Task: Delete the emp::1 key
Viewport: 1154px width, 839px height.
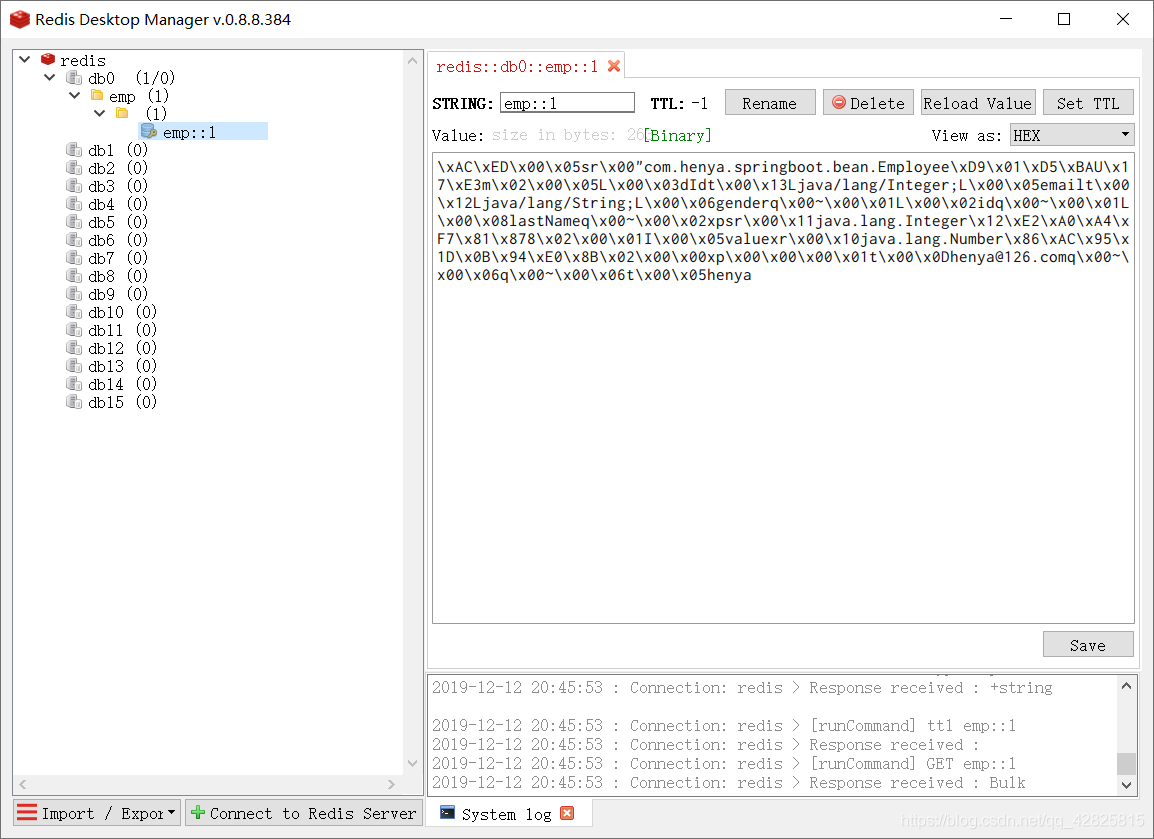Action: [868, 103]
